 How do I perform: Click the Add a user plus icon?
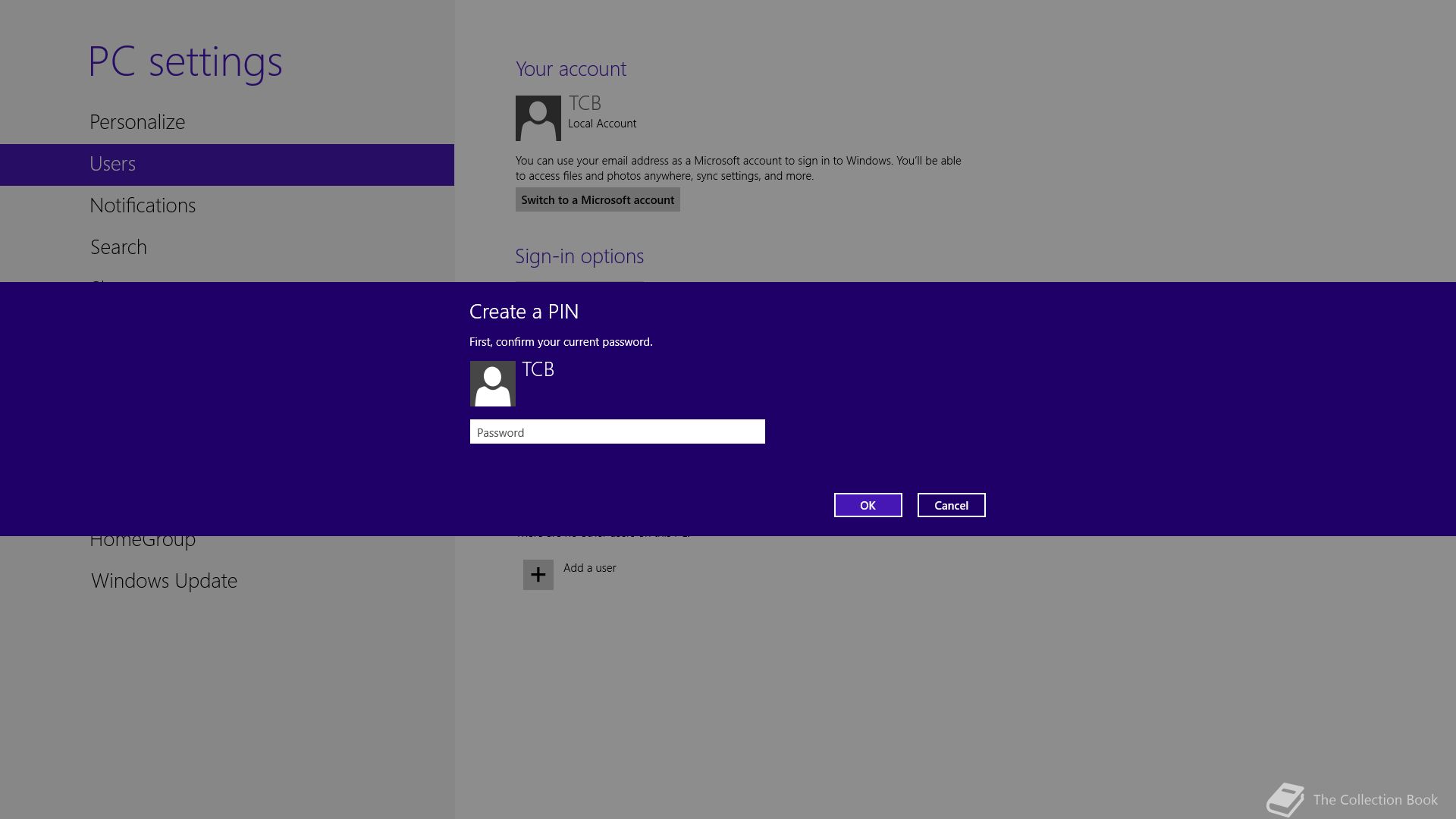(x=538, y=575)
